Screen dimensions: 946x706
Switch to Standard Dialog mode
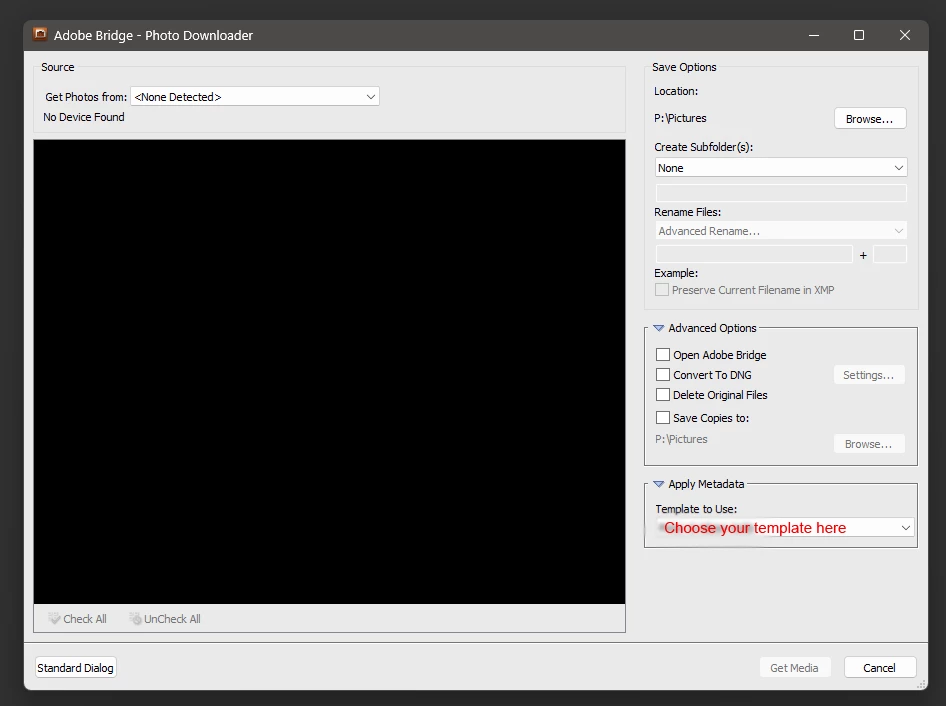coord(75,667)
